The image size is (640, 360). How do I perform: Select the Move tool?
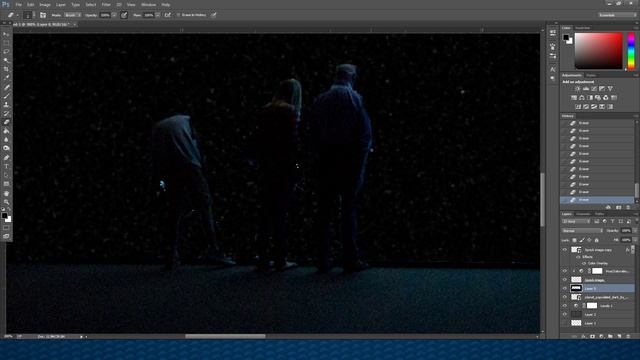[x=6, y=34]
